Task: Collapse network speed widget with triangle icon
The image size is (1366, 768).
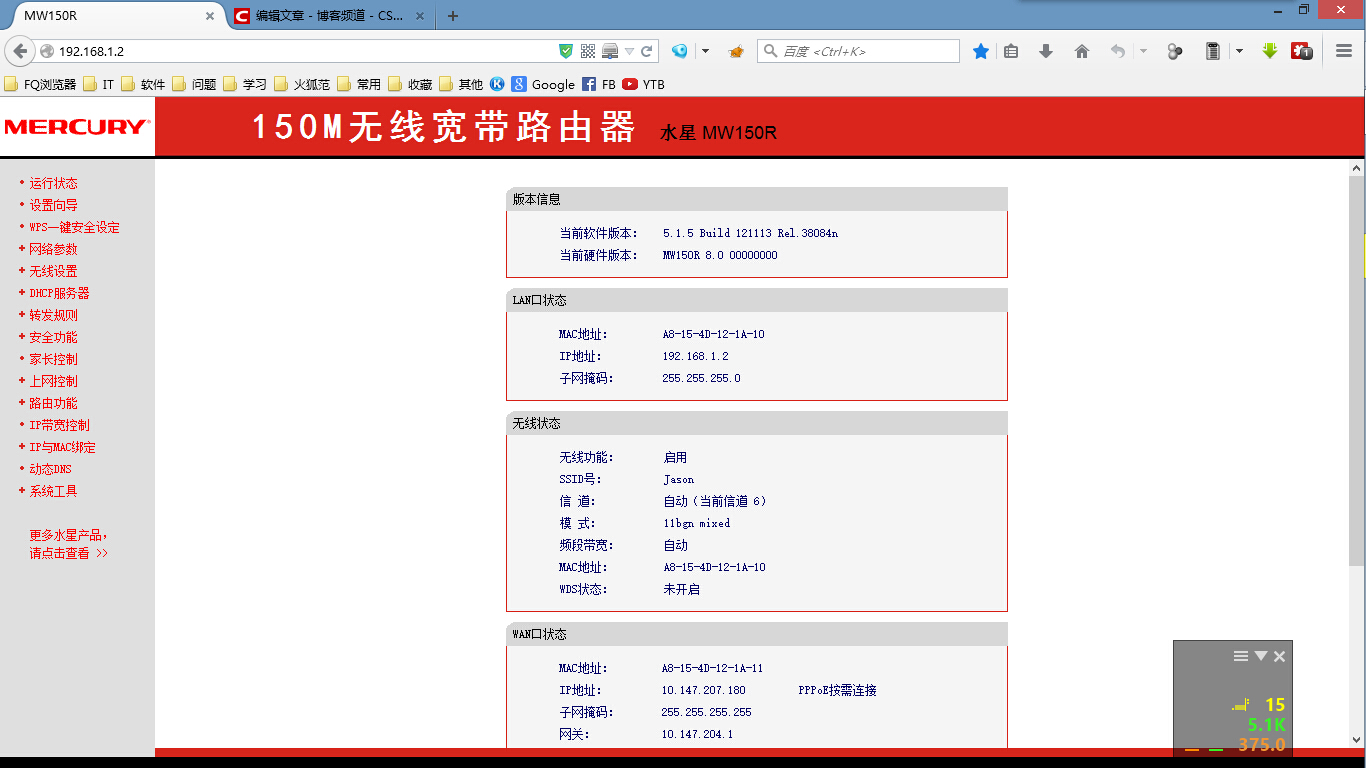Action: pos(1261,656)
